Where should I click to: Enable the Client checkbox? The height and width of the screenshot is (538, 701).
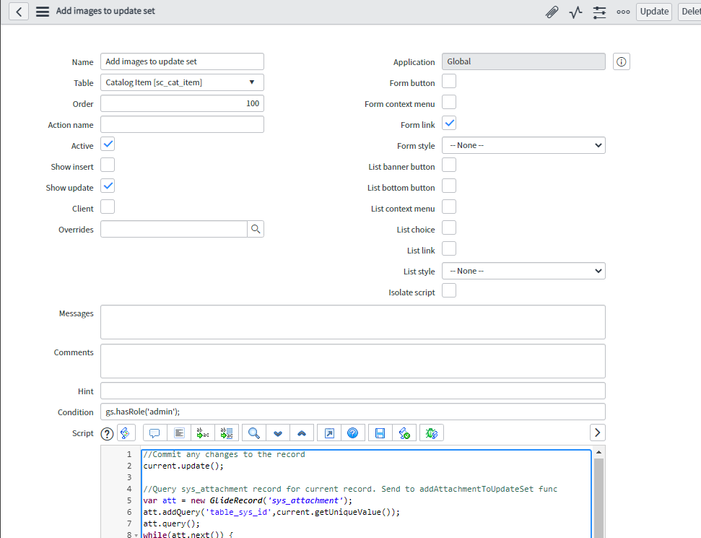coord(108,207)
